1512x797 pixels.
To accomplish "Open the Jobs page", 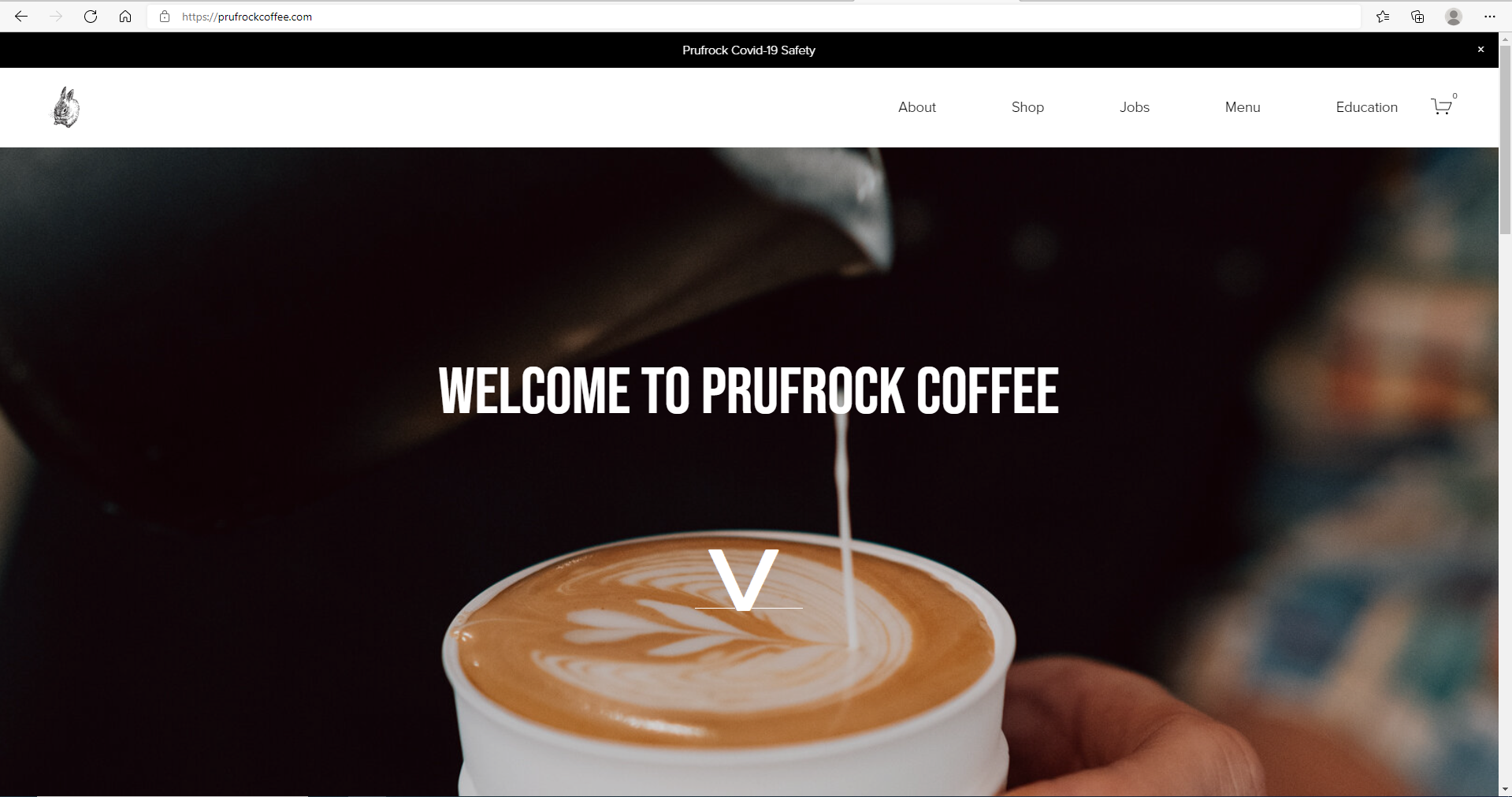I will pos(1135,107).
